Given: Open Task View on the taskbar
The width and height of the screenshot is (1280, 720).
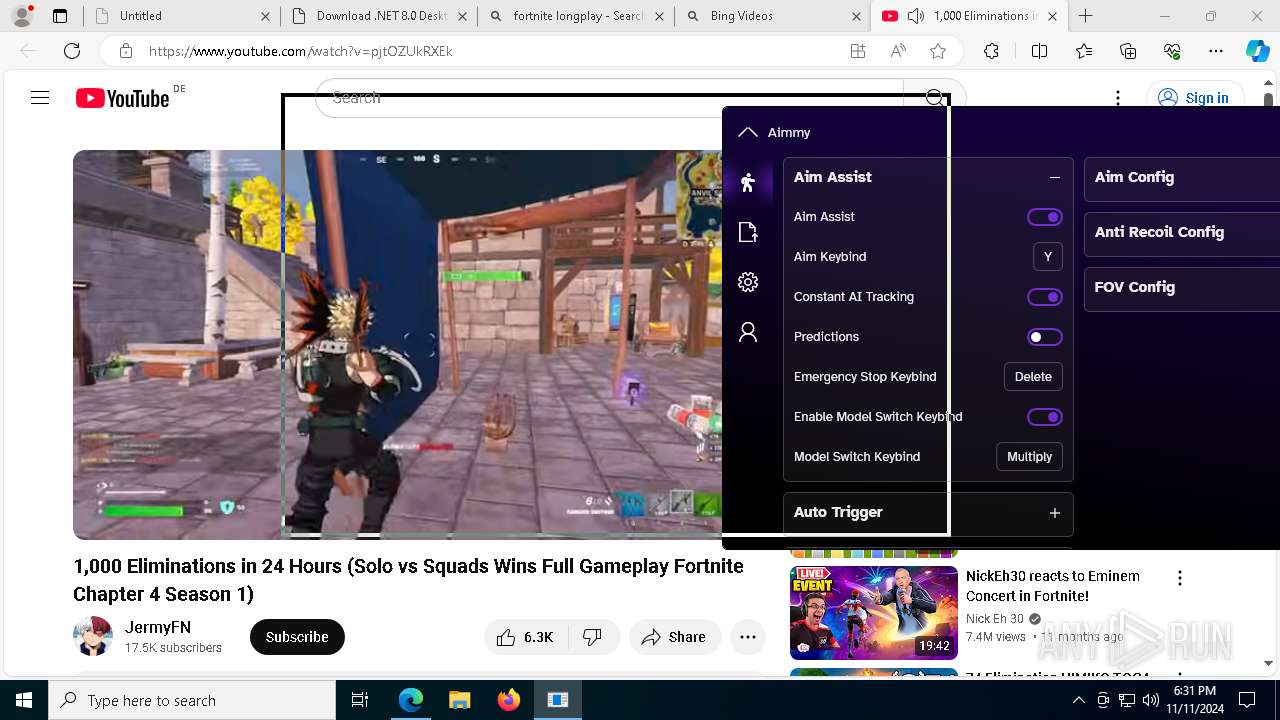Looking at the screenshot, I should 360,700.
